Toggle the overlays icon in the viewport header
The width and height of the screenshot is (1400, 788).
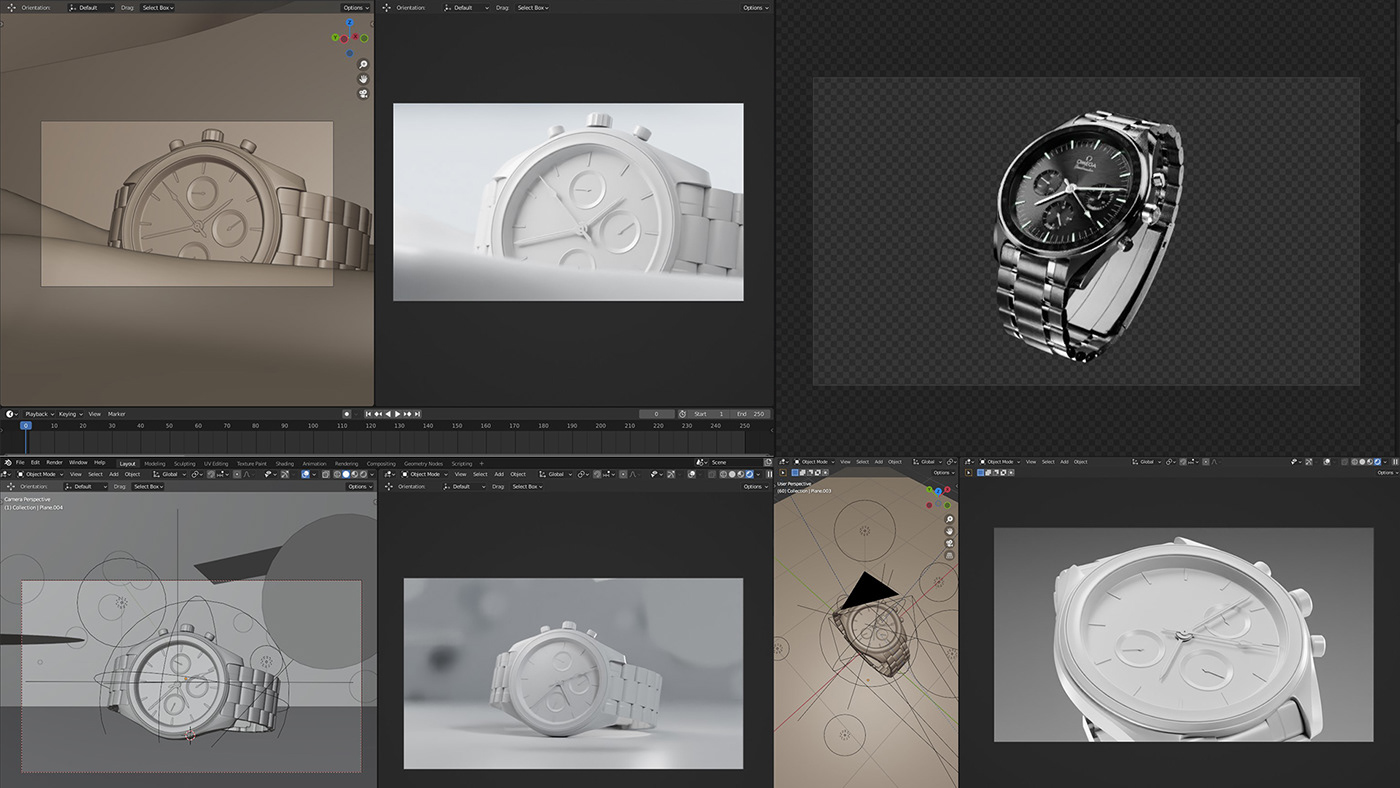(x=305, y=474)
